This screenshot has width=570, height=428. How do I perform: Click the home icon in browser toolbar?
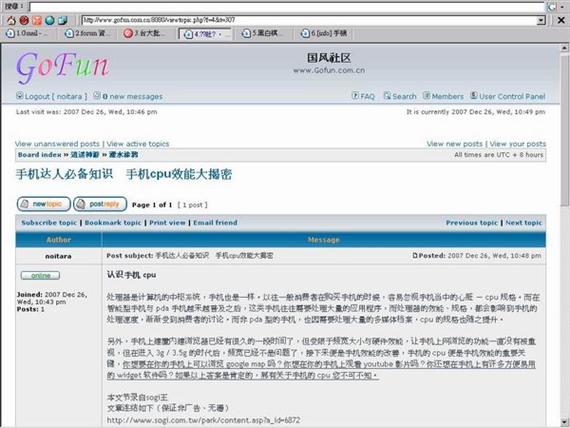coord(11,20)
